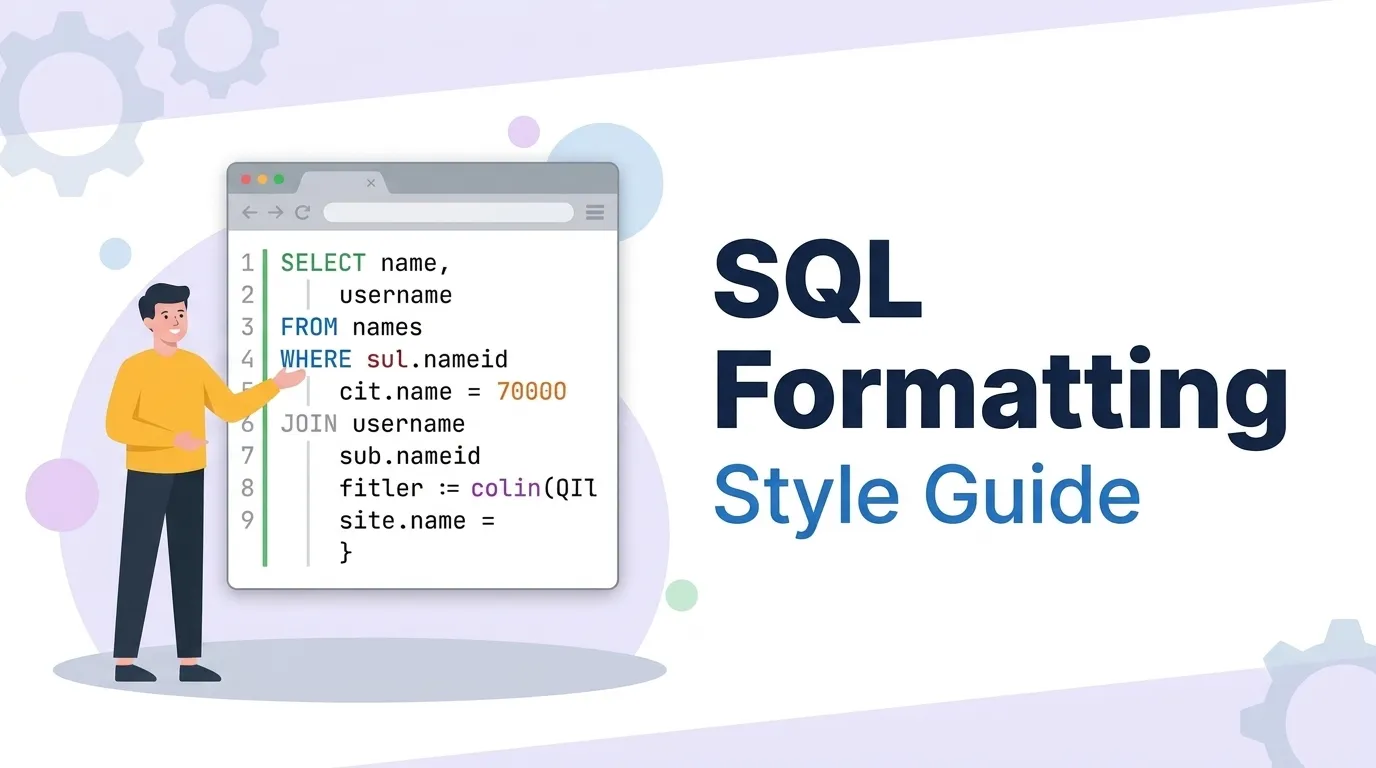The height and width of the screenshot is (768, 1376).
Task: Click the empty browser address bar
Action: [448, 212]
